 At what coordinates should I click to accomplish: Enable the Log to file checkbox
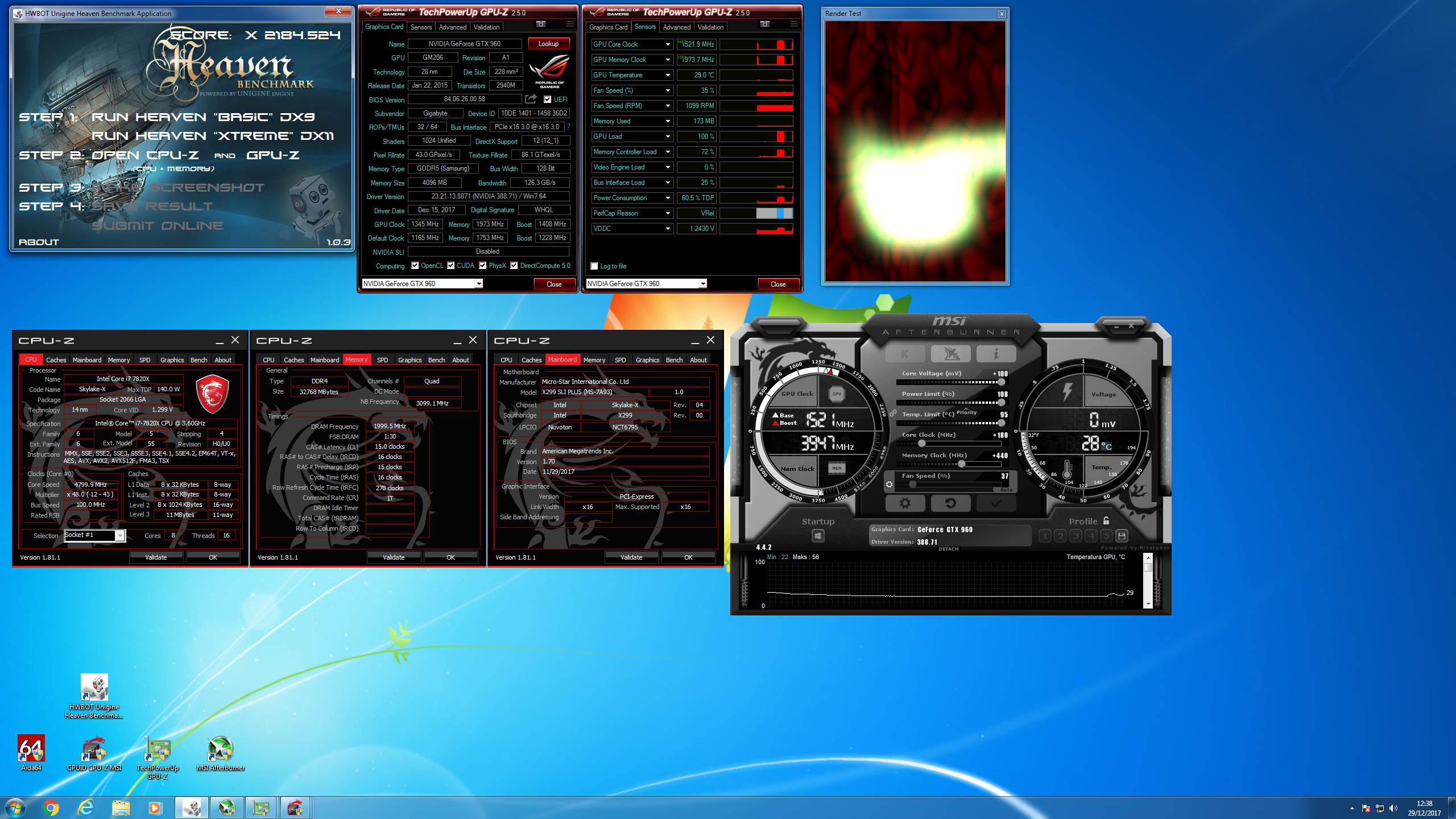click(594, 266)
